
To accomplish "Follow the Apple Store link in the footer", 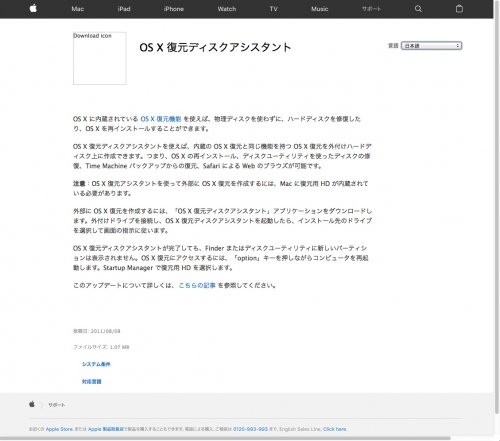I will pyautogui.click(x=59, y=429).
